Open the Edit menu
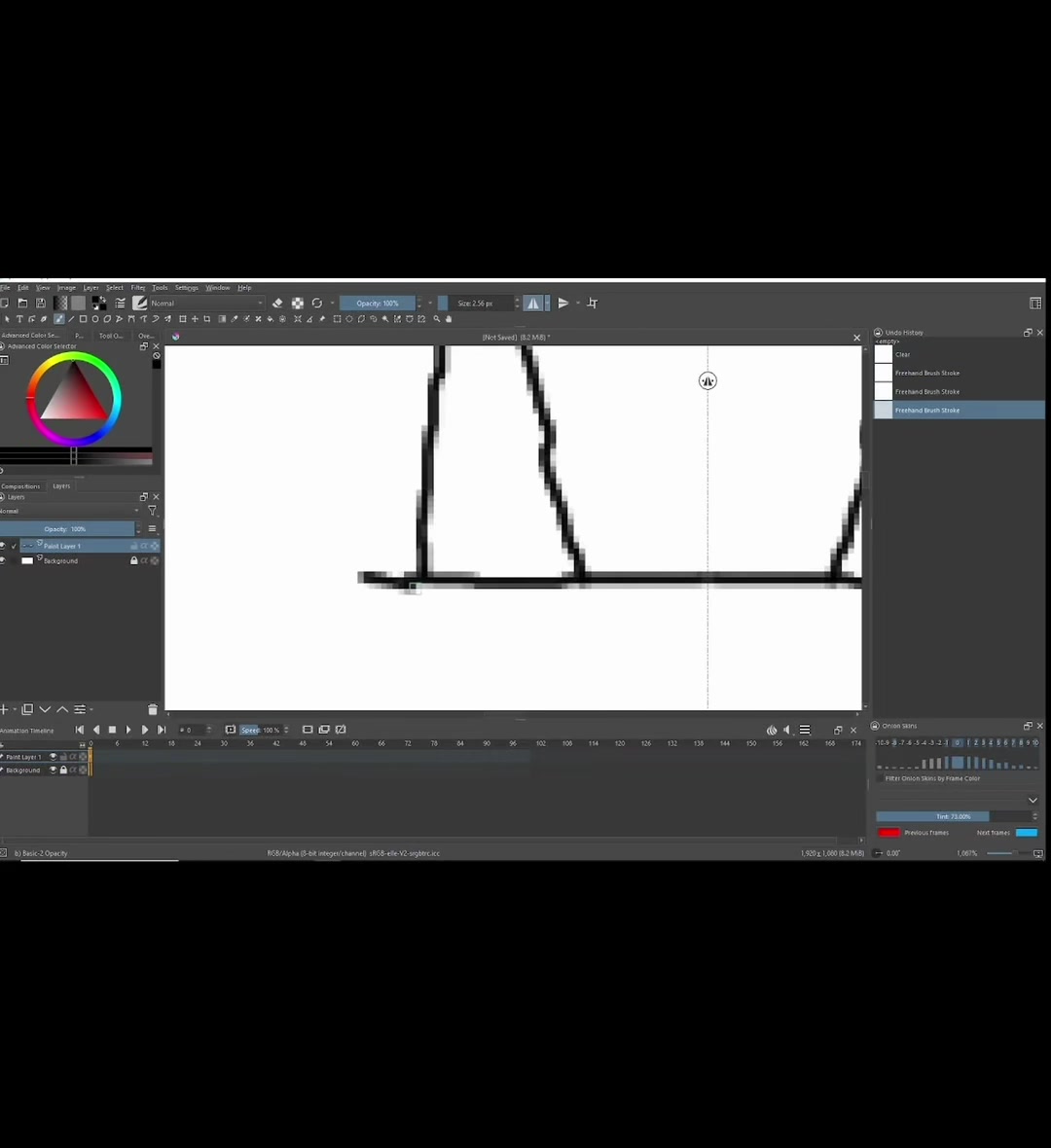Viewport: 1051px width, 1148px height. point(22,288)
